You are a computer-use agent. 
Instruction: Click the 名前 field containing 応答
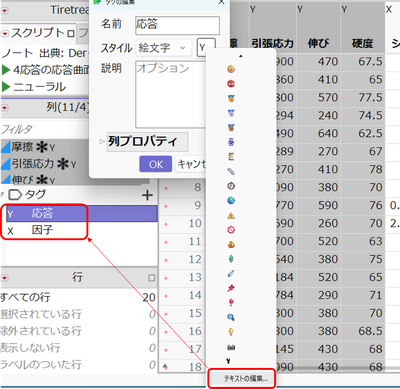(177, 25)
